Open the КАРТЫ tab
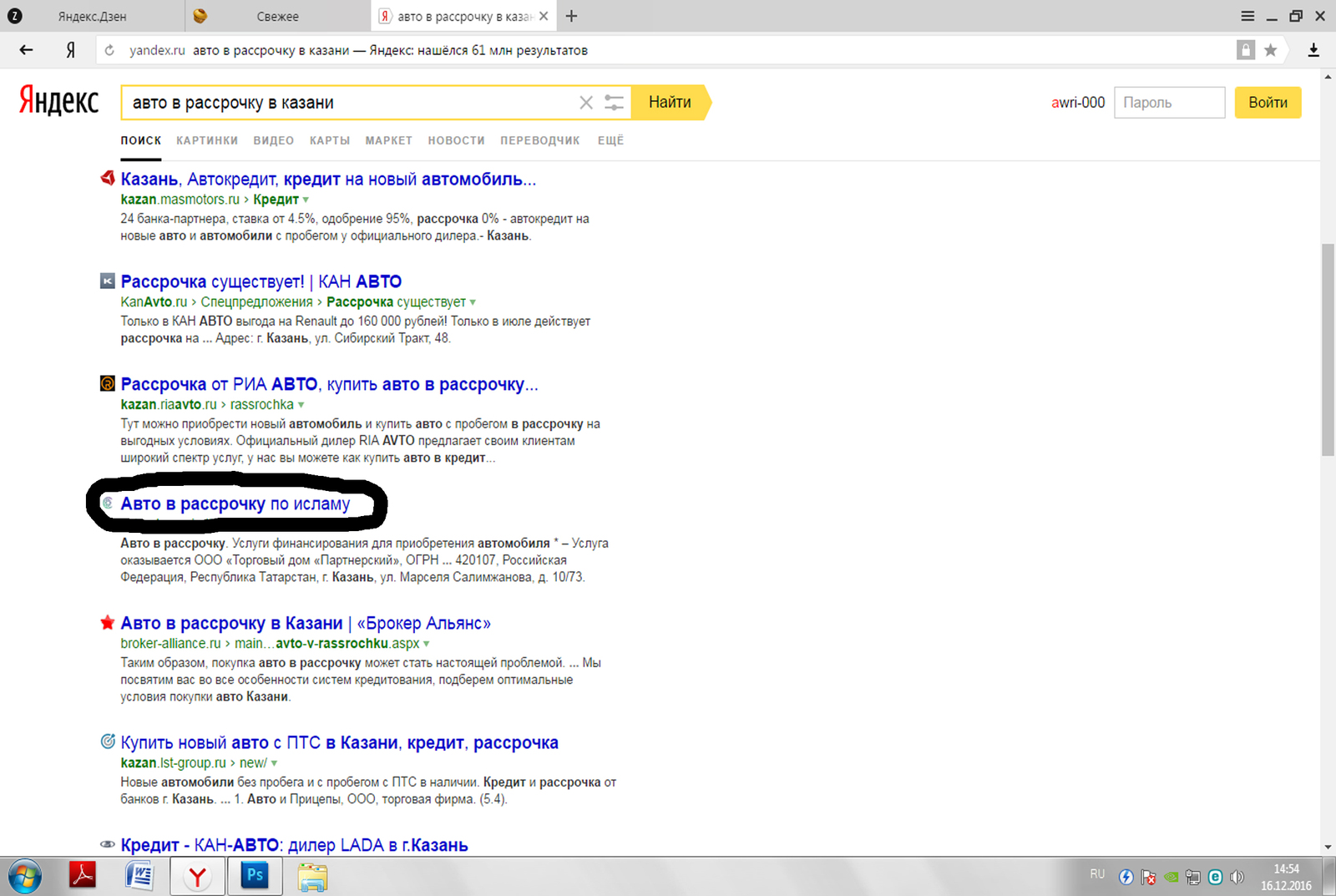 coord(330,140)
